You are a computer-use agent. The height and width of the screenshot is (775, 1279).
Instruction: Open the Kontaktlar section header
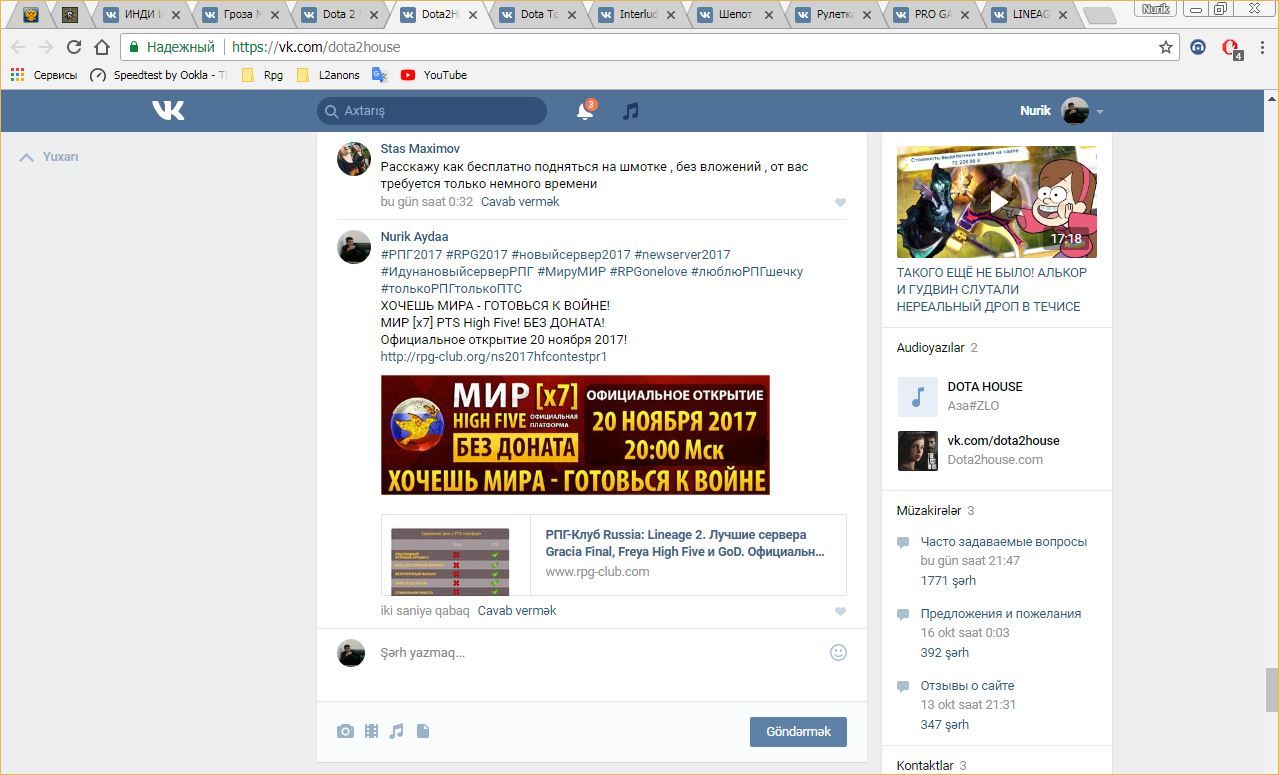click(925, 766)
